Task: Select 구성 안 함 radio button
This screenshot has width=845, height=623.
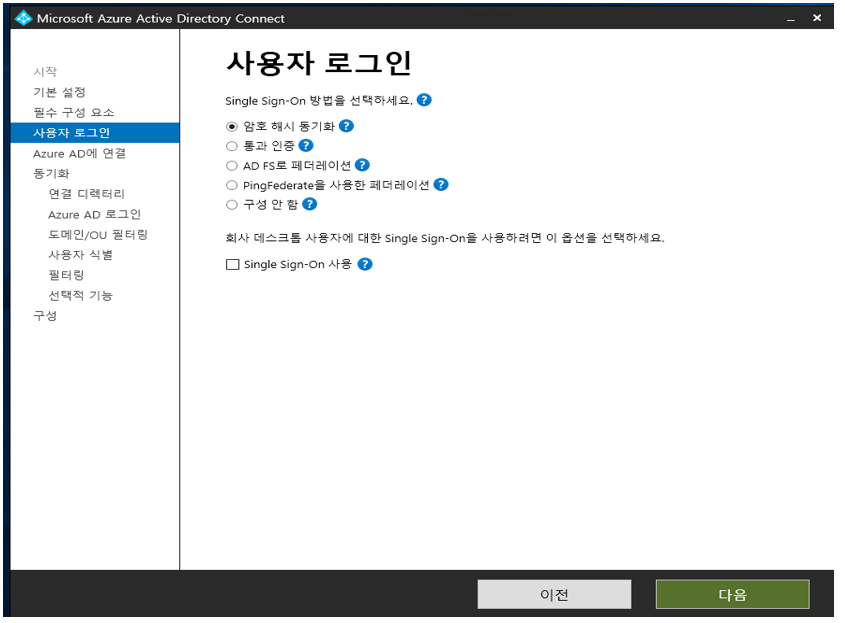Action: pyautogui.click(x=232, y=205)
